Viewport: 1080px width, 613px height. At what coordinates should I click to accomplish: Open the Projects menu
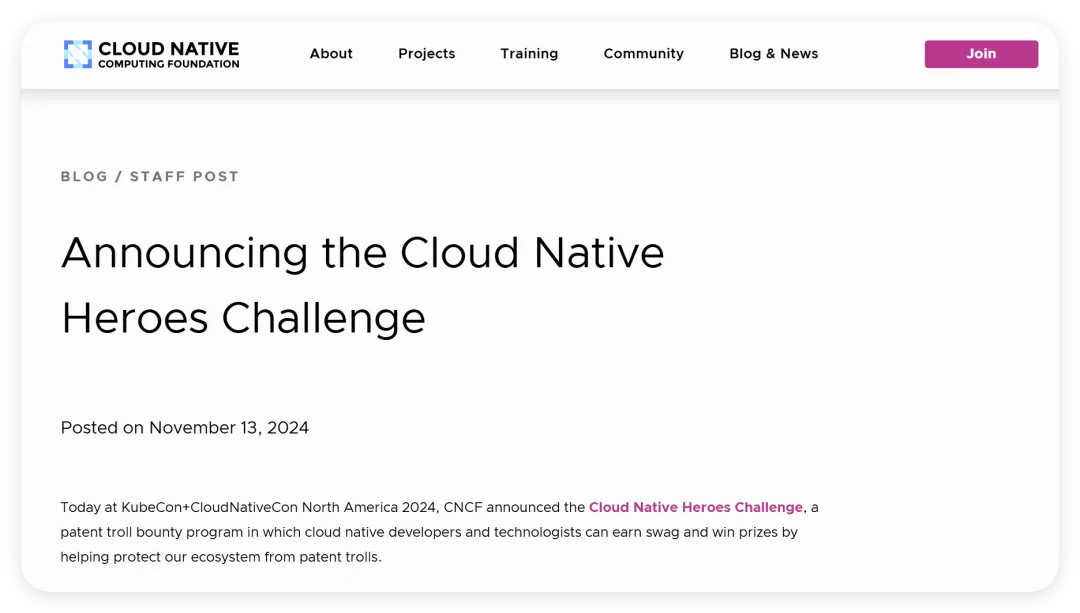pyautogui.click(x=426, y=54)
